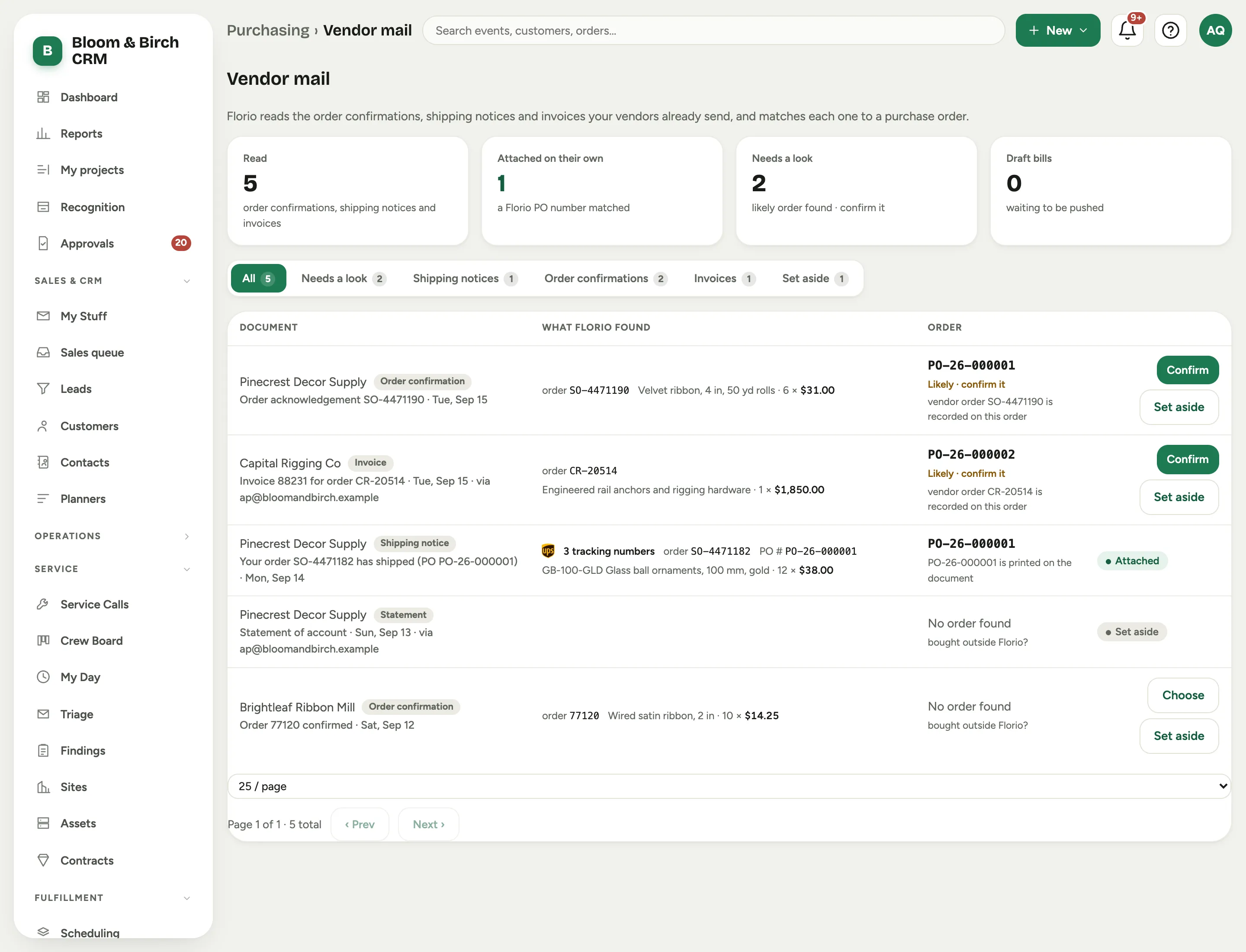
Task: Switch to the Needs a look tab
Action: coord(344,278)
